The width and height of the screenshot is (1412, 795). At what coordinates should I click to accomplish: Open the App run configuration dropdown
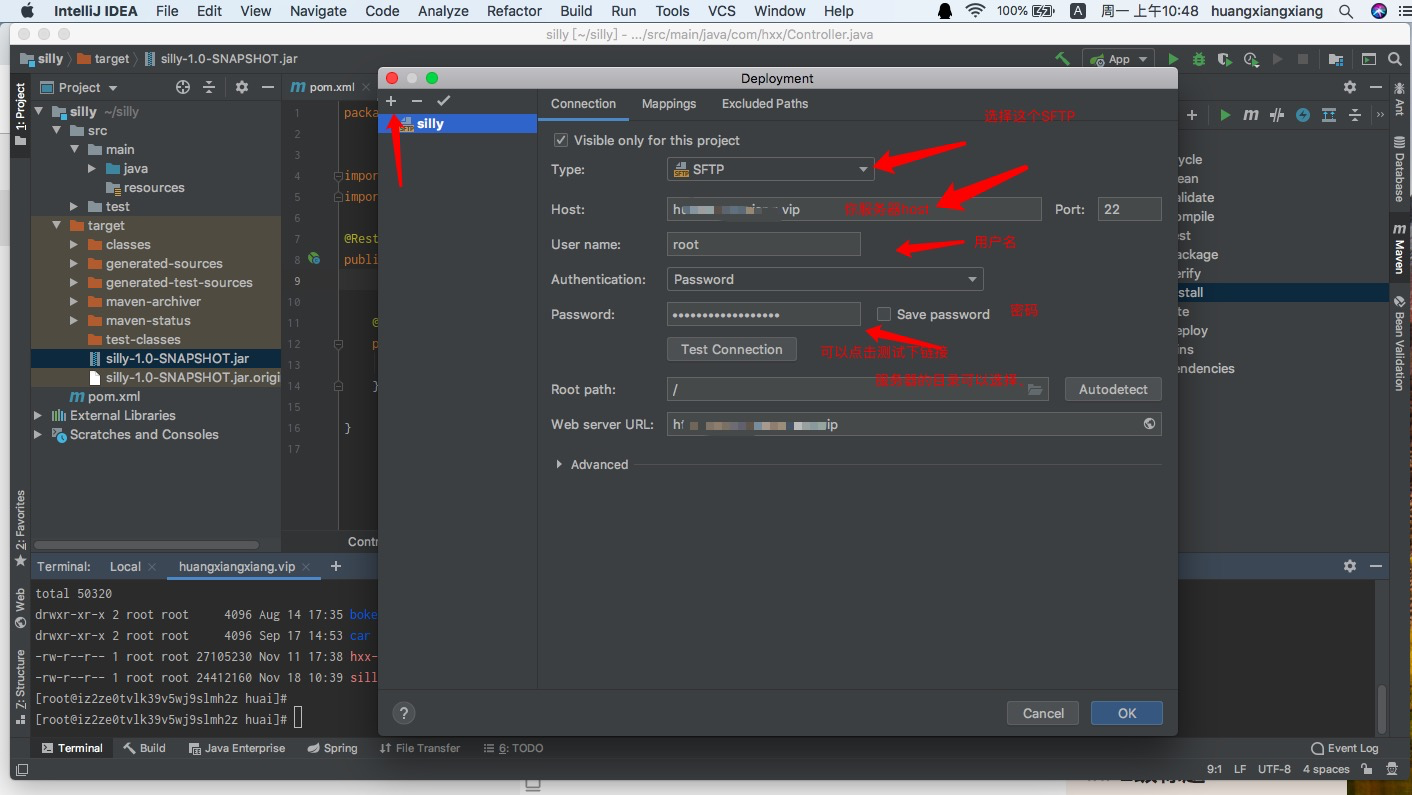click(x=1119, y=59)
